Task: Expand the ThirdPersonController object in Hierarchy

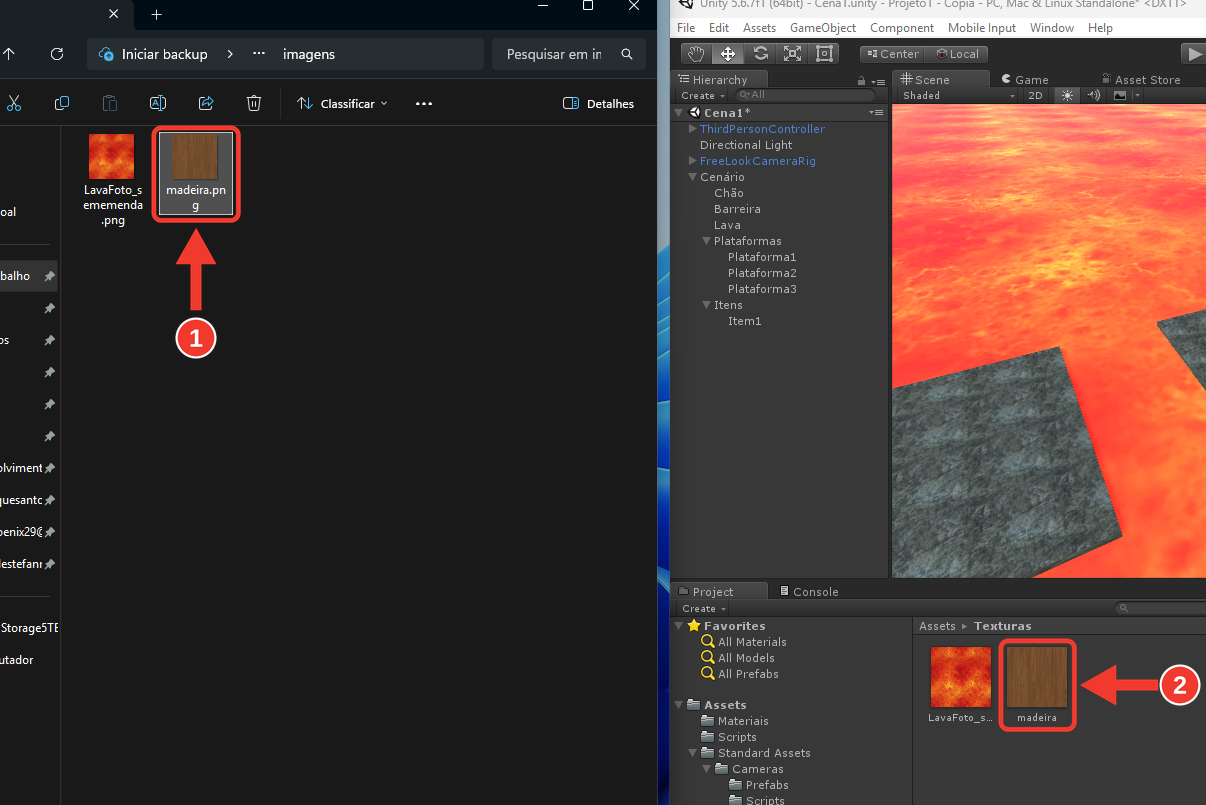Action: [692, 129]
